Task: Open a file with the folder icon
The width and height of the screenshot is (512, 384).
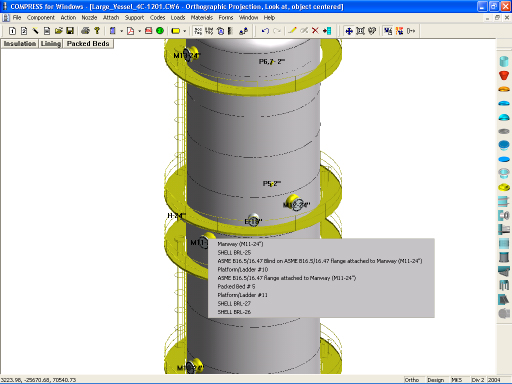Action: [x=59, y=31]
